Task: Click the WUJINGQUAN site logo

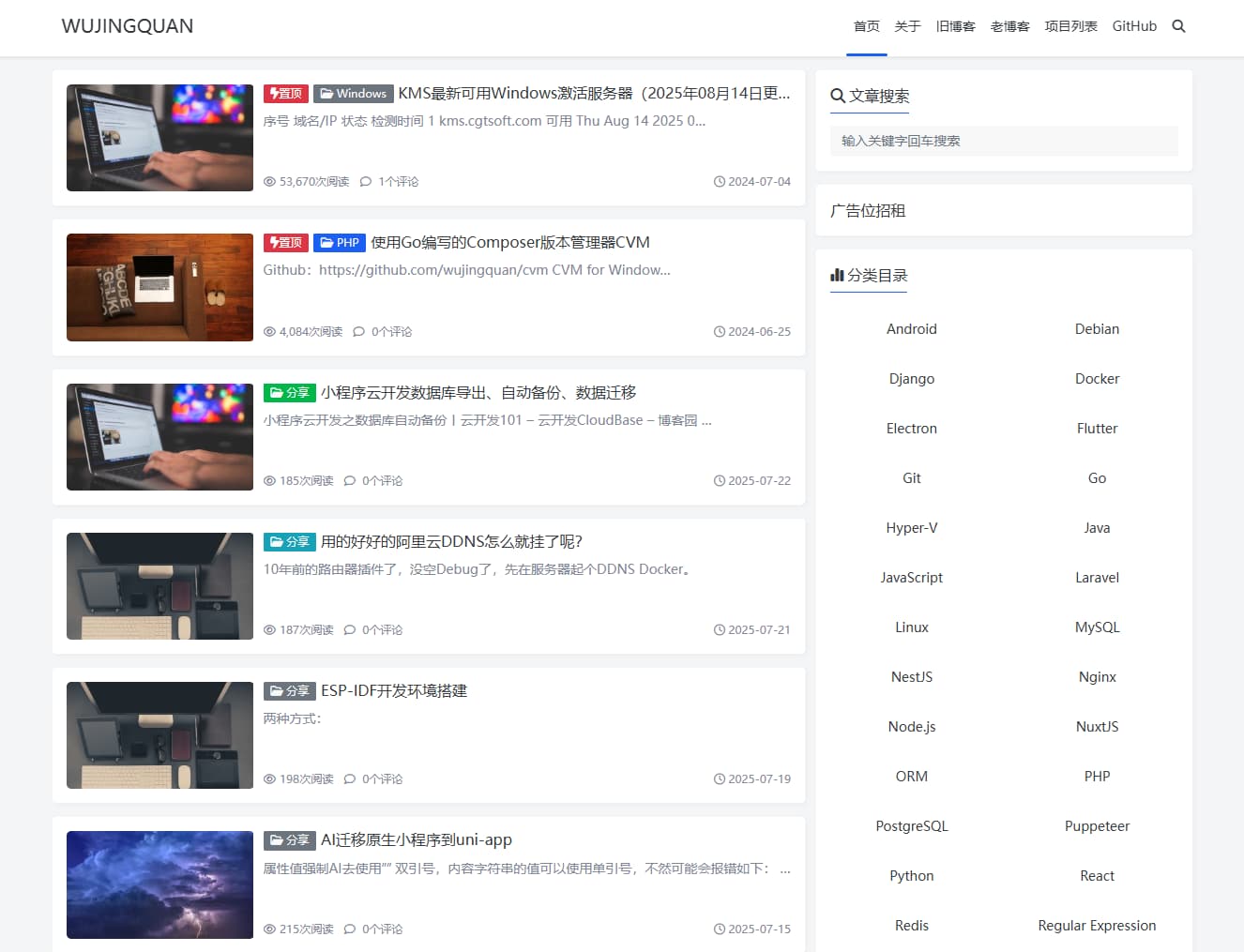Action: point(128,26)
